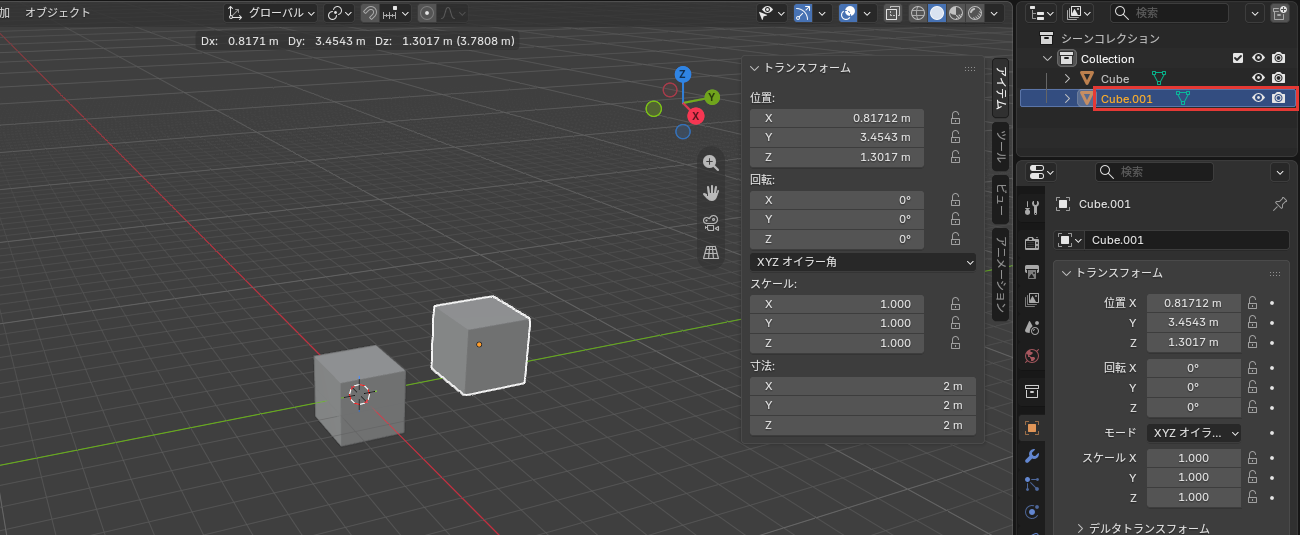Open the Physics properties tab icon
The height and width of the screenshot is (535, 1300).
[x=1031, y=512]
